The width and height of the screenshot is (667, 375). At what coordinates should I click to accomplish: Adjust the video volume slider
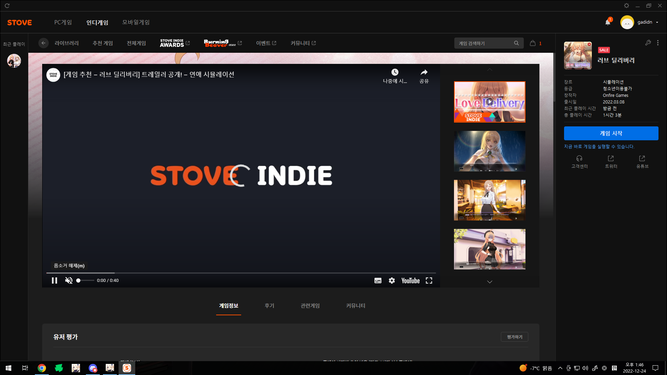click(85, 281)
